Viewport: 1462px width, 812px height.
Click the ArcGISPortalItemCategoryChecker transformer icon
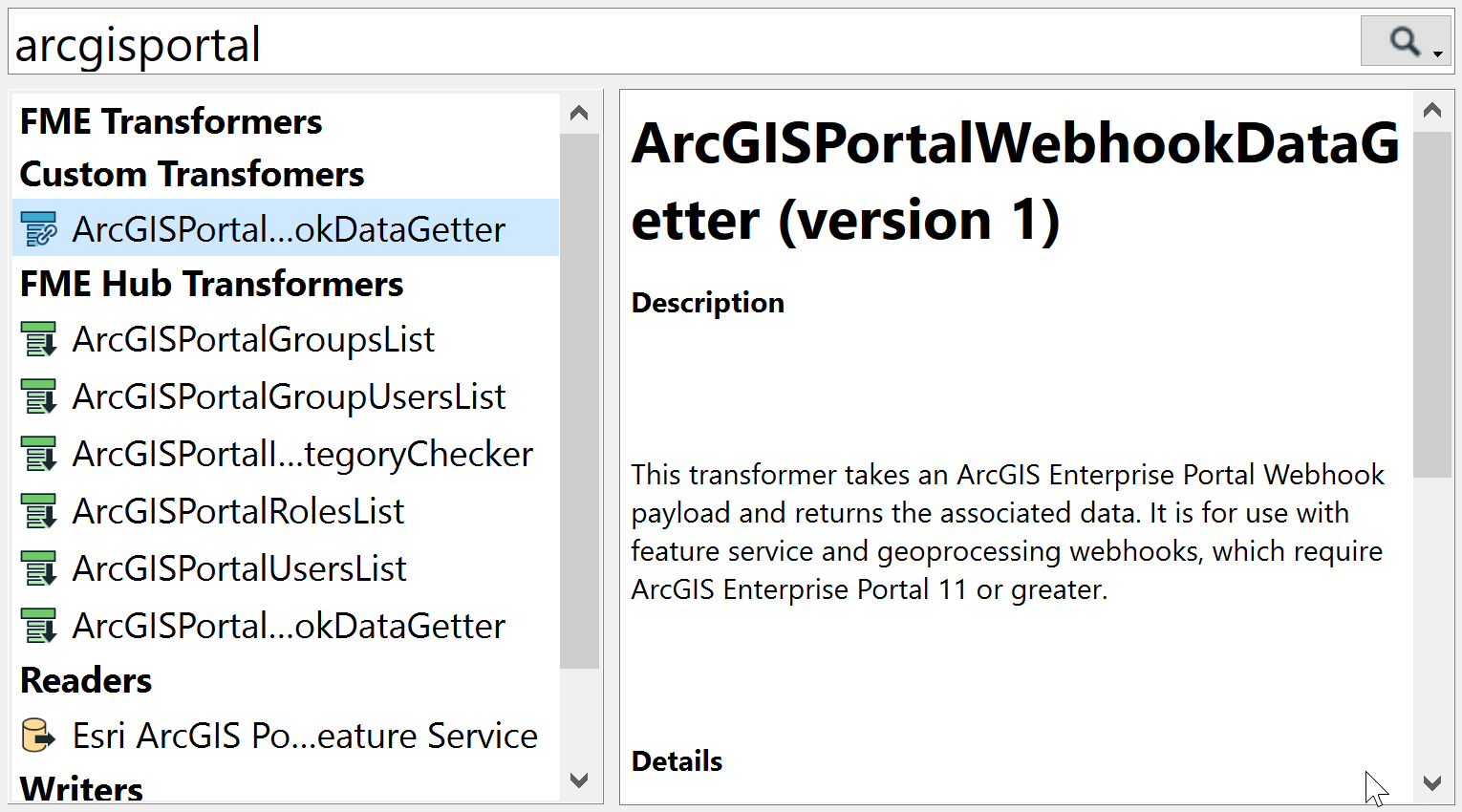tap(38, 454)
